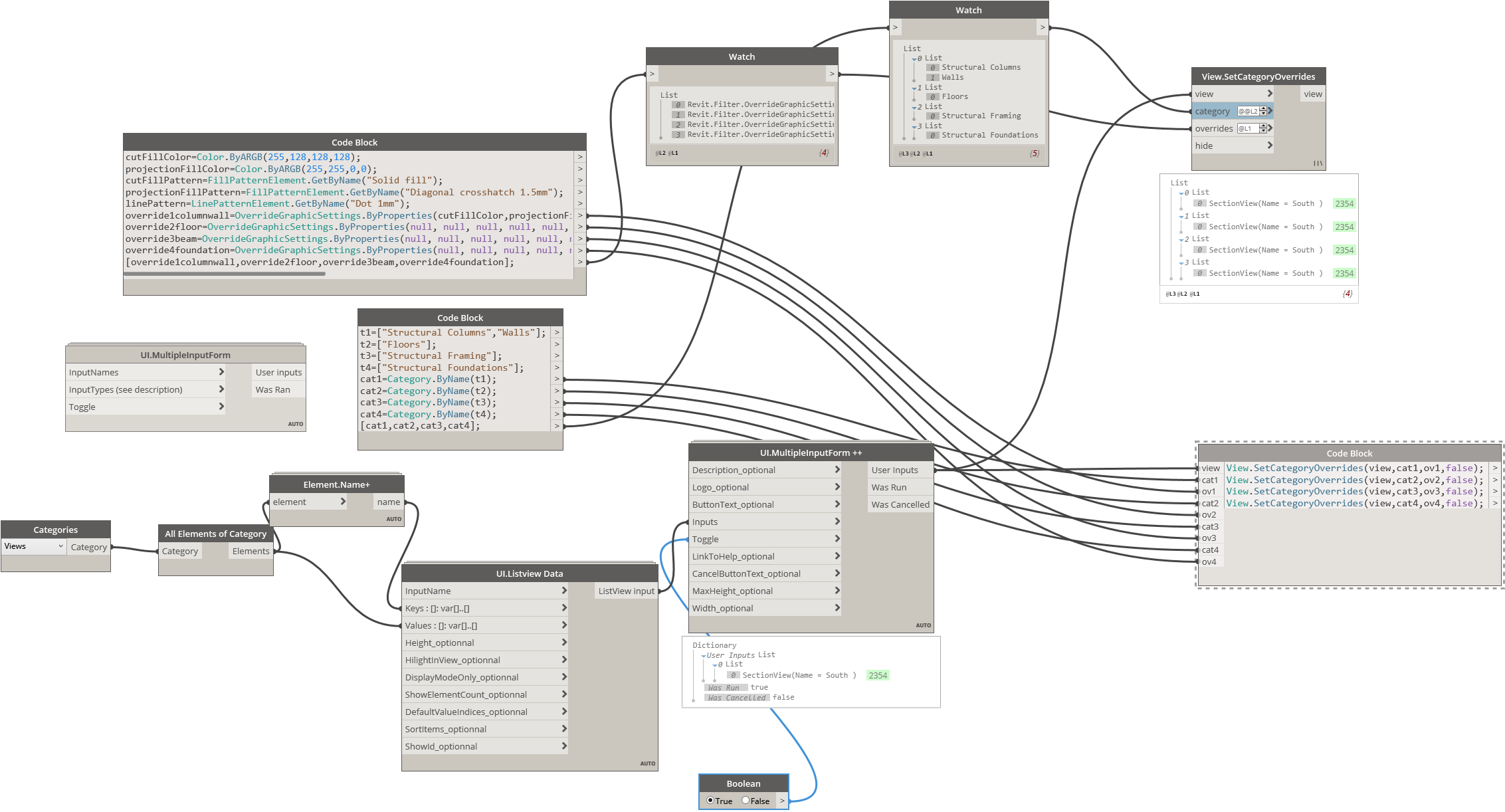Collapse the 3 List holding Structural Foundations

pyautogui.click(x=914, y=127)
